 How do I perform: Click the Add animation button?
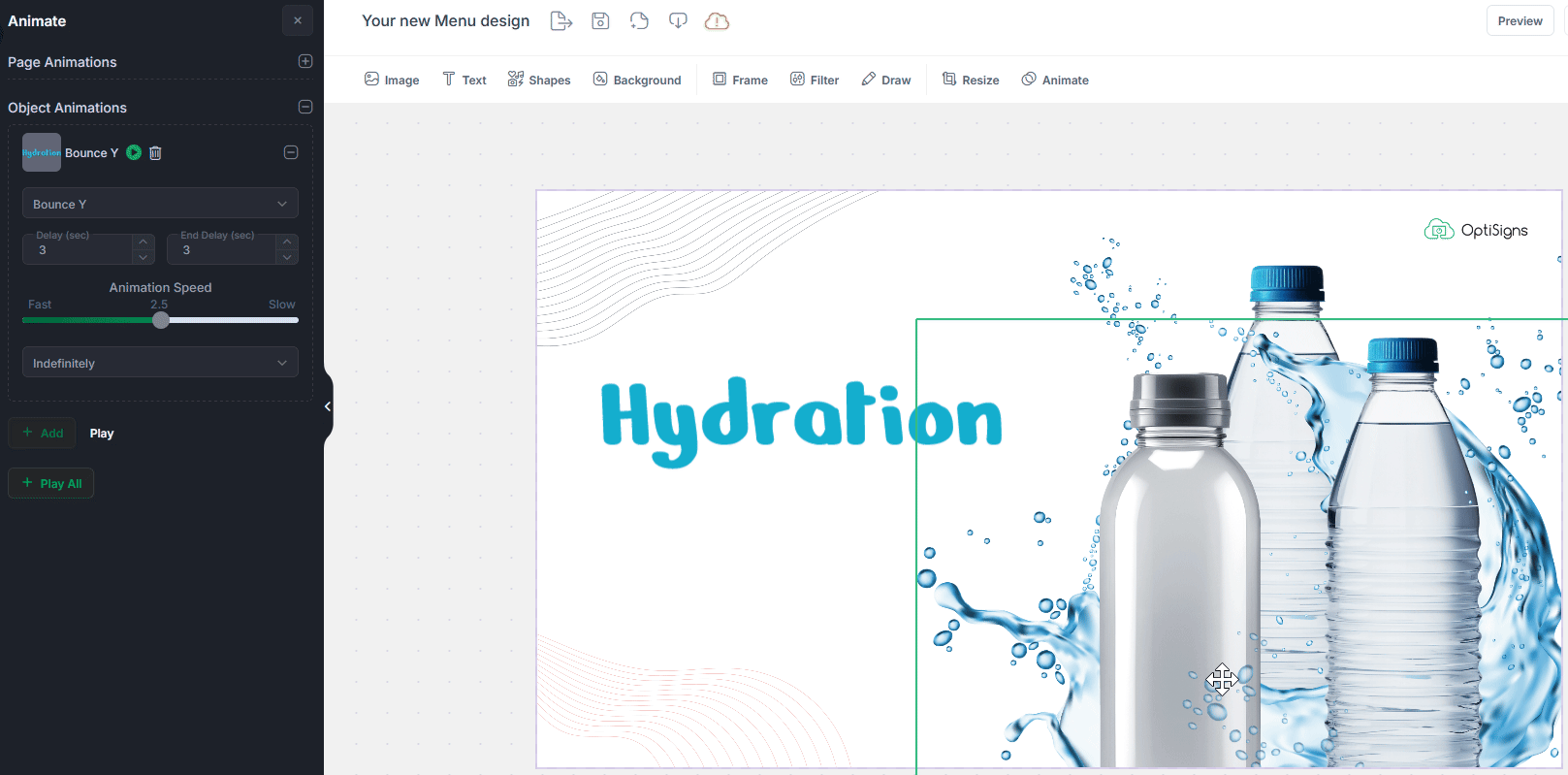(43, 433)
